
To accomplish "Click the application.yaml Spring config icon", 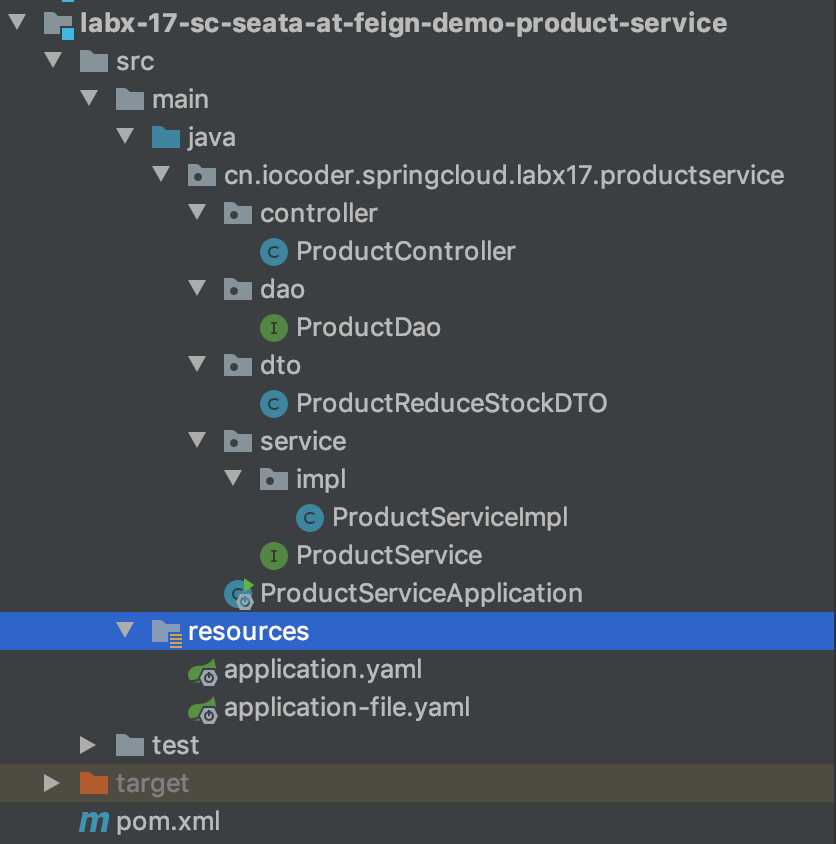I will (x=203, y=671).
